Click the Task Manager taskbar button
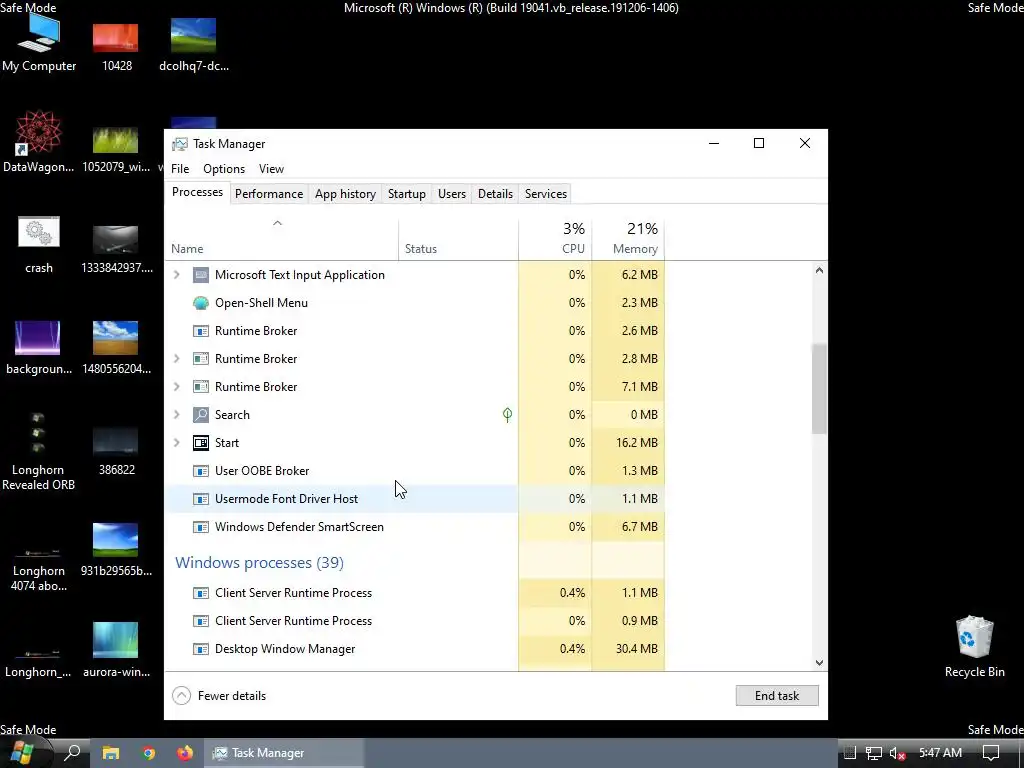The image size is (1024, 768). 283,753
